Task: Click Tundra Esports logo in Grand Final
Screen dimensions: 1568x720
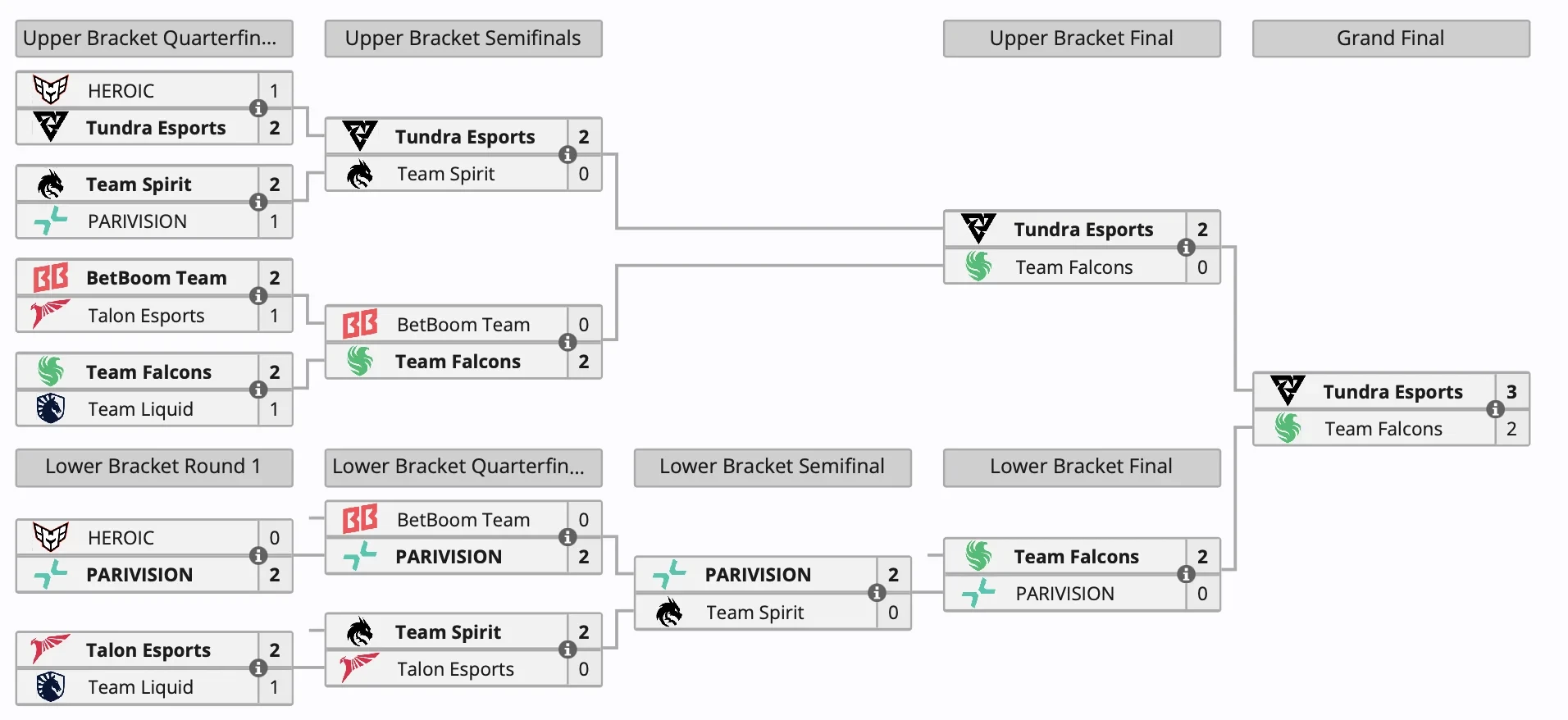Action: (x=1288, y=390)
